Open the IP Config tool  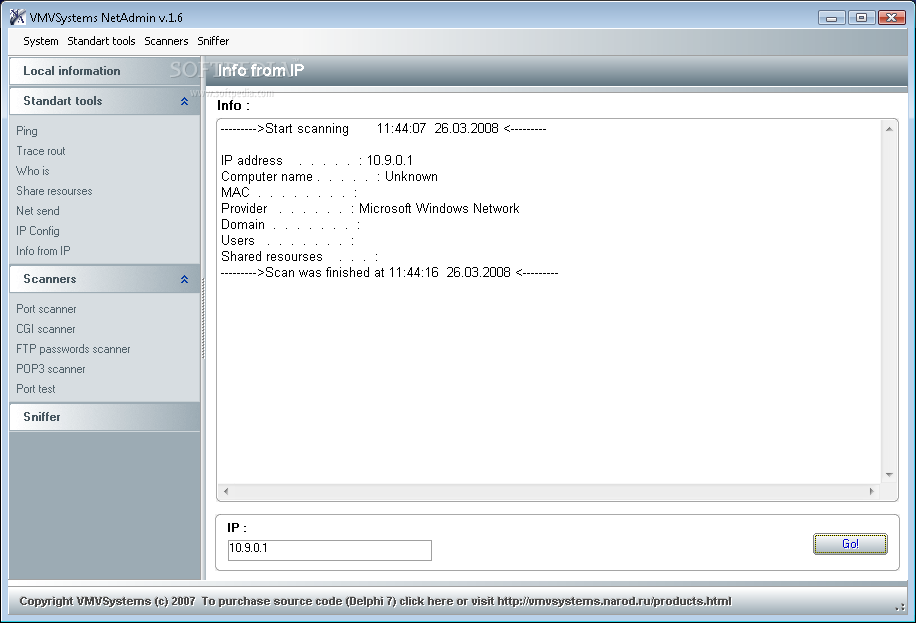pos(37,231)
